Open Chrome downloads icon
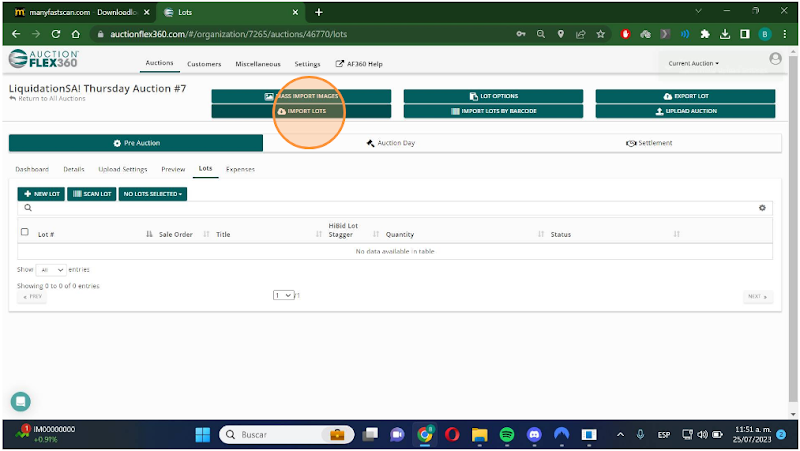Image resolution: width=800 pixels, height=451 pixels. point(724,33)
